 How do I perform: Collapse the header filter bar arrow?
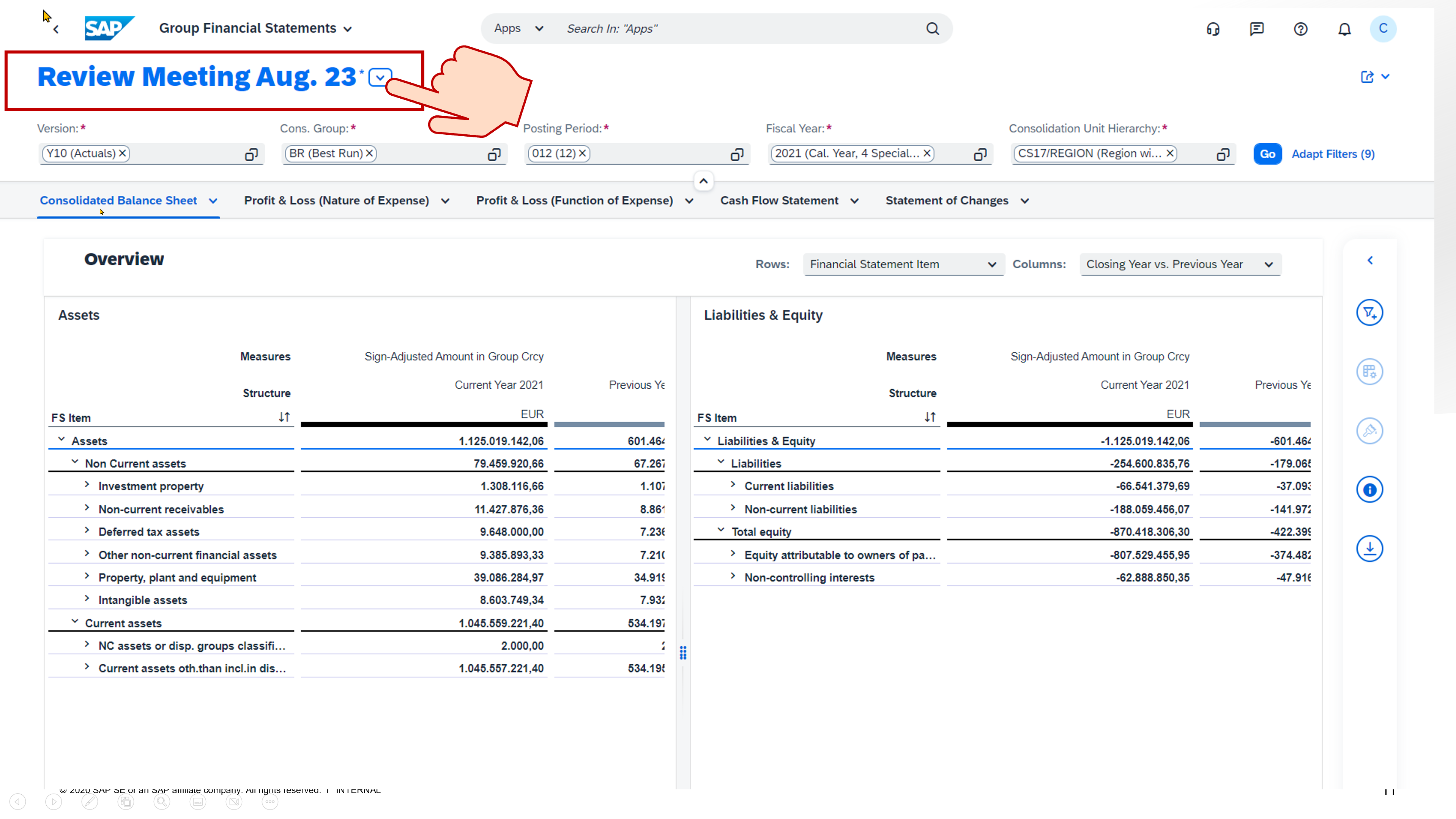703,181
